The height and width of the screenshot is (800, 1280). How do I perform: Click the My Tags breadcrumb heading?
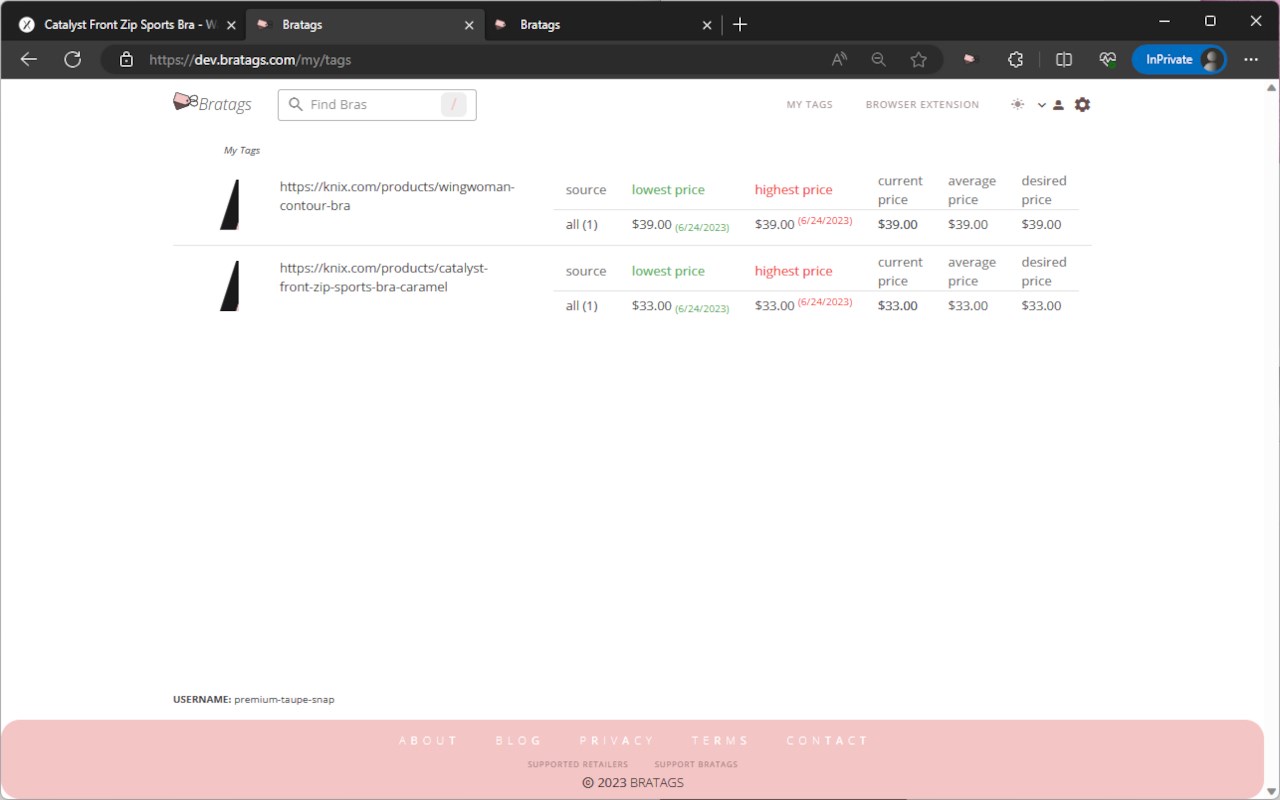[242, 151]
